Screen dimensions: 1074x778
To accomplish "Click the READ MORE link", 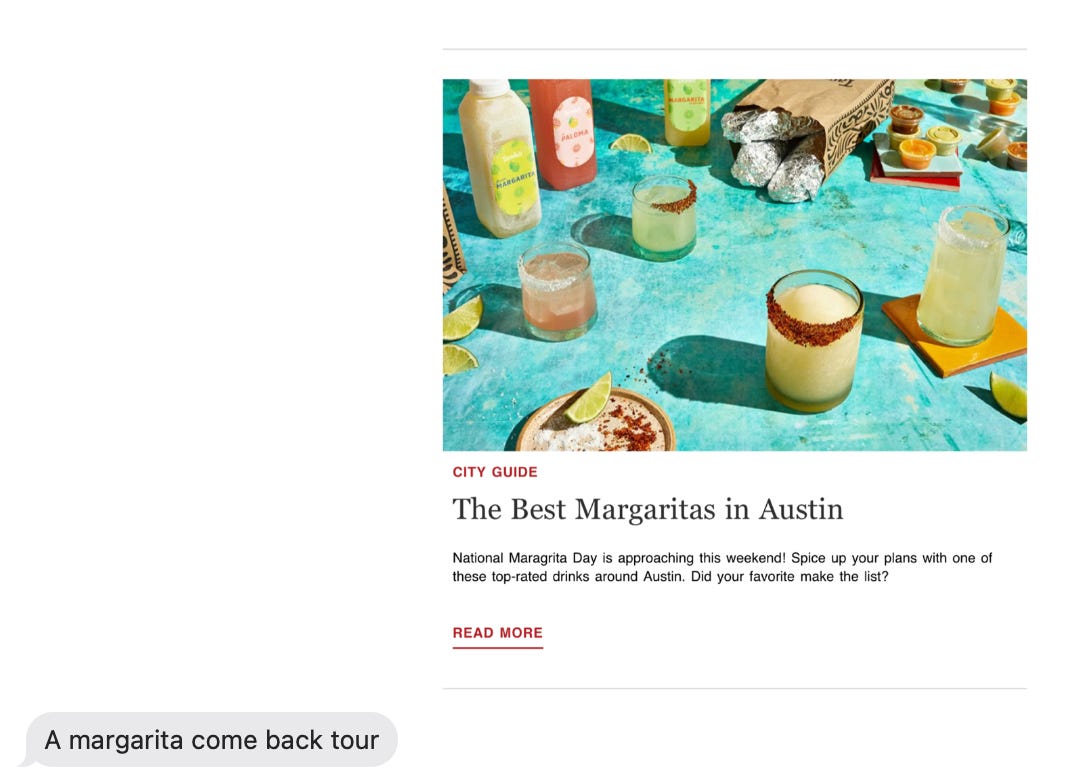I will coord(497,633).
